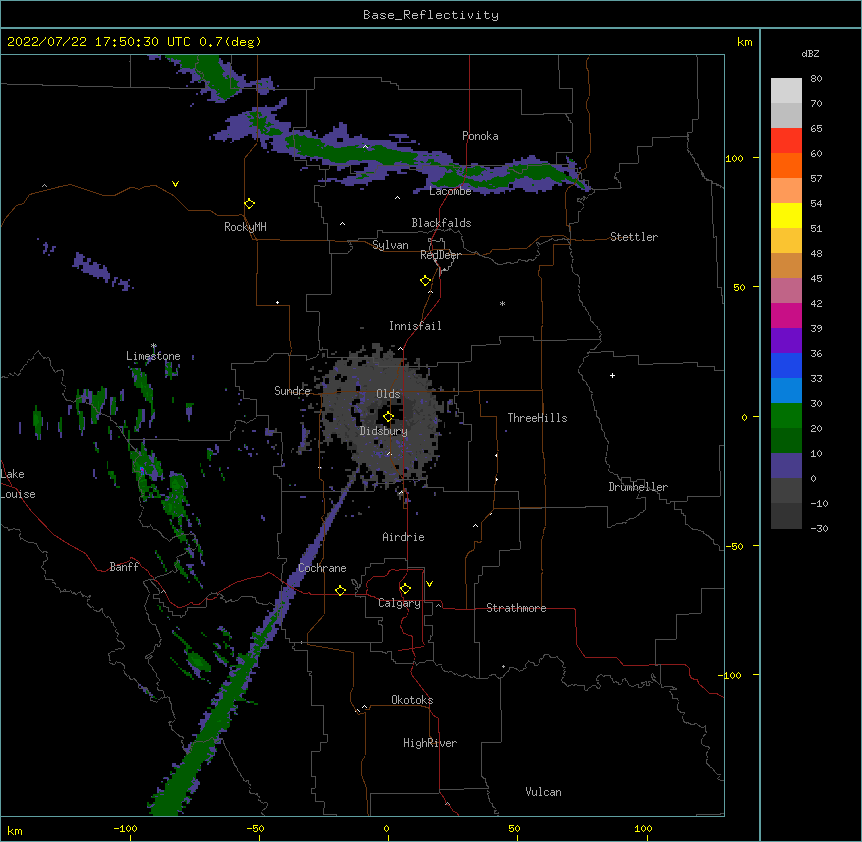Click the -30 value on dBZ scale

tap(819, 529)
